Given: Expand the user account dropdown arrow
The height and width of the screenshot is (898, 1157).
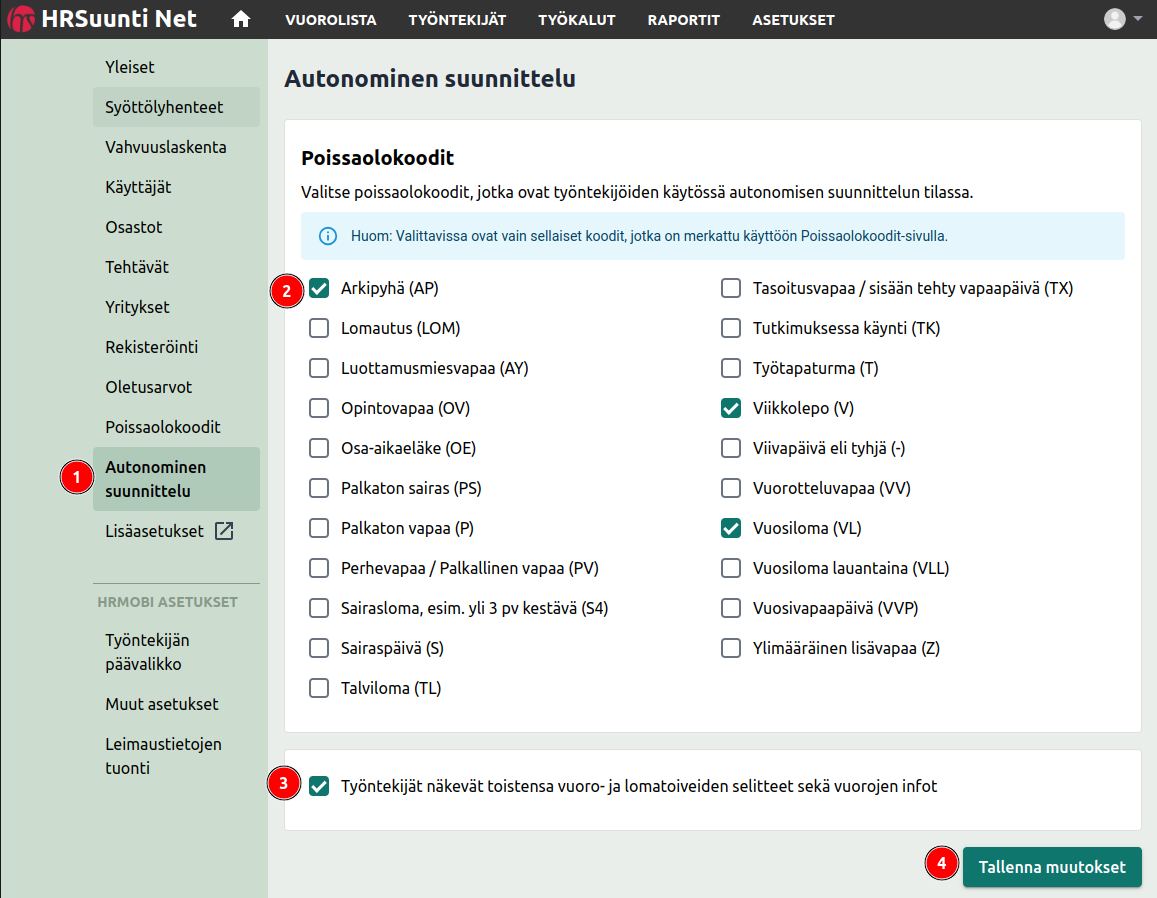Looking at the screenshot, I should tap(1138, 19).
